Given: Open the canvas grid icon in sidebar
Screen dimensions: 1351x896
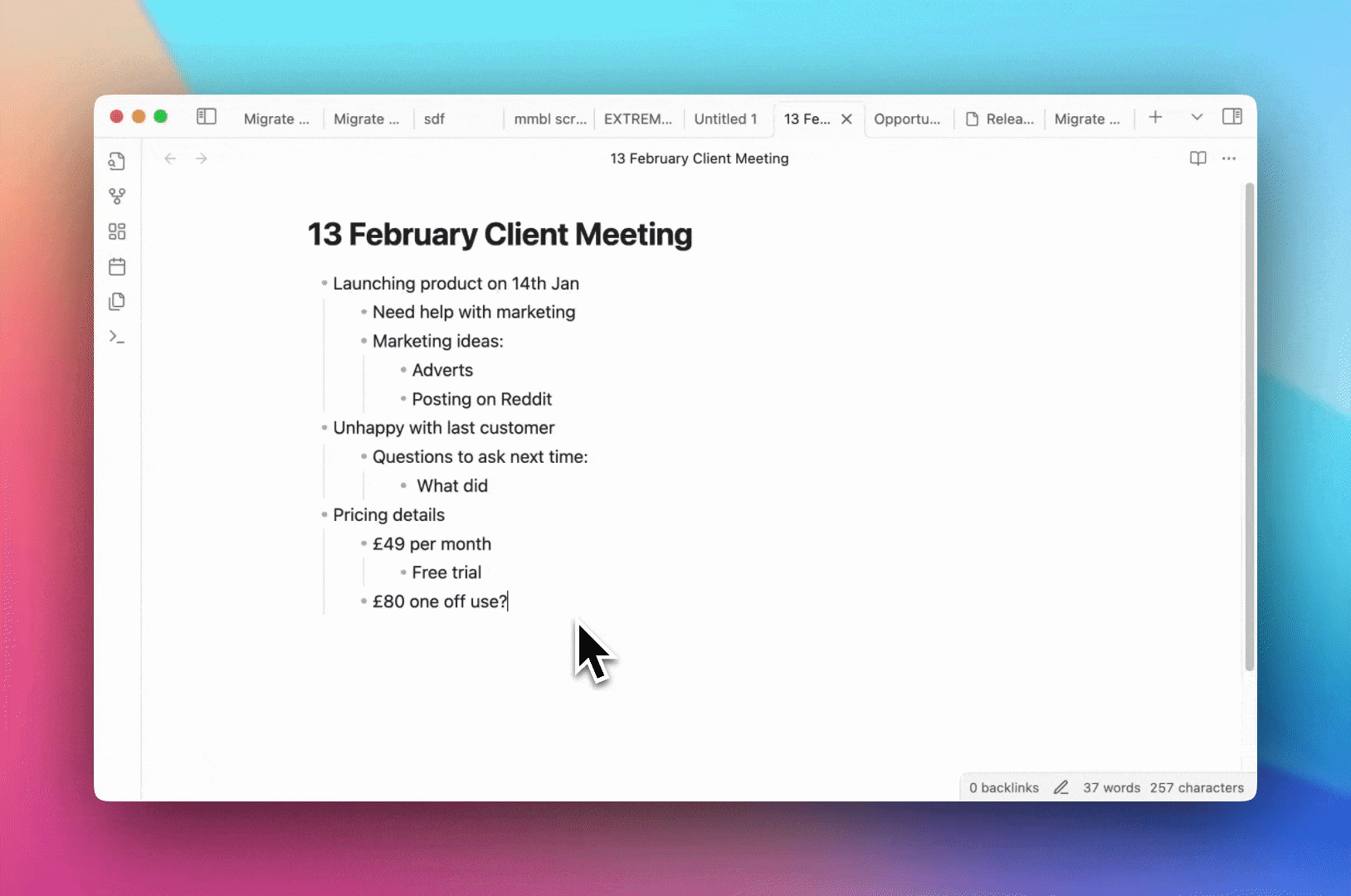Looking at the screenshot, I should point(117,231).
